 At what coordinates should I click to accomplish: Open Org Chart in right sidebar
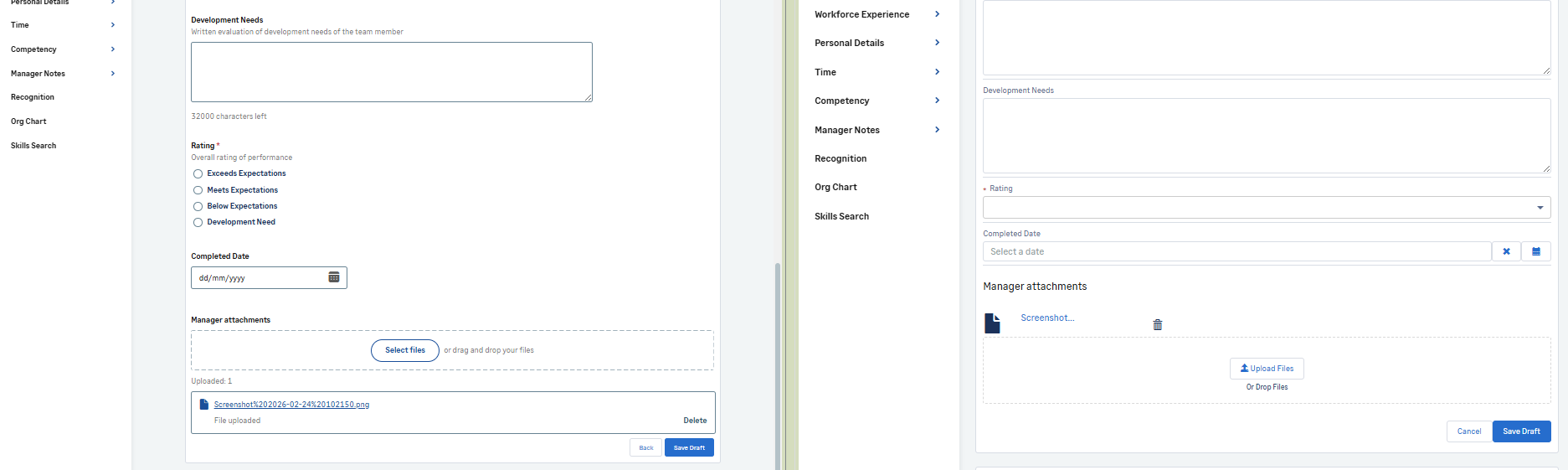tap(835, 187)
